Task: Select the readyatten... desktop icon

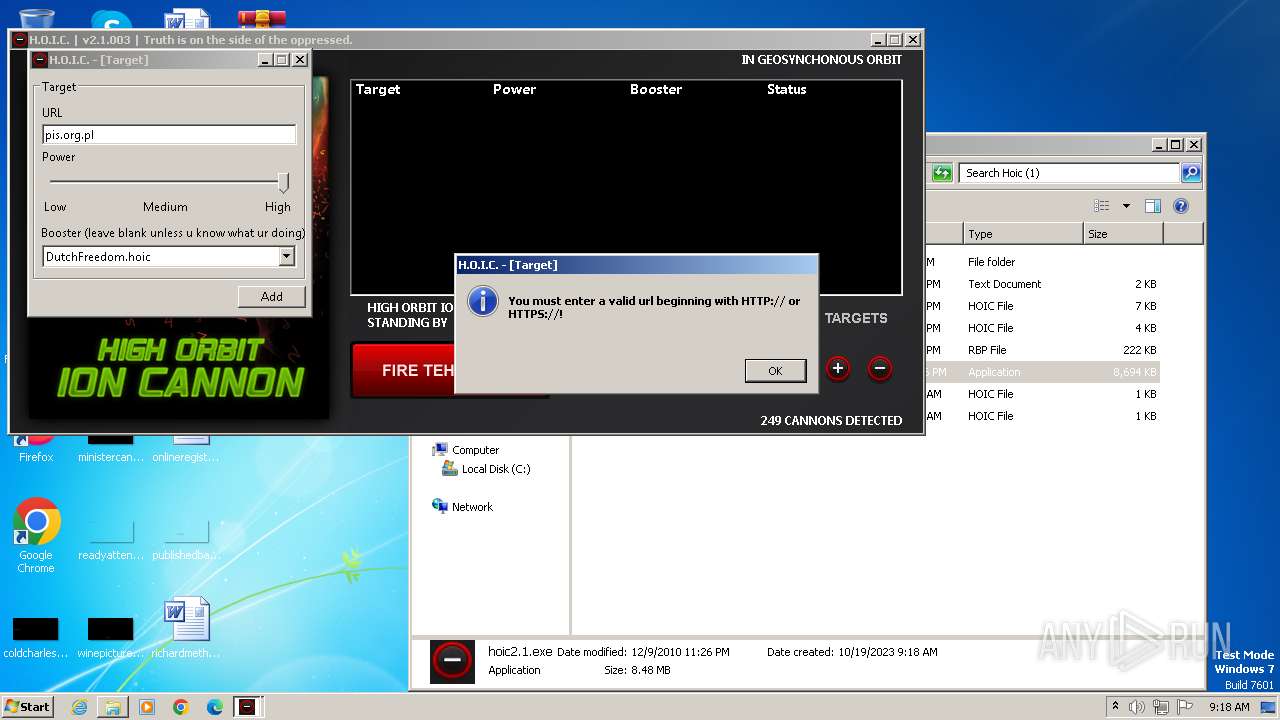Action: click(x=110, y=540)
